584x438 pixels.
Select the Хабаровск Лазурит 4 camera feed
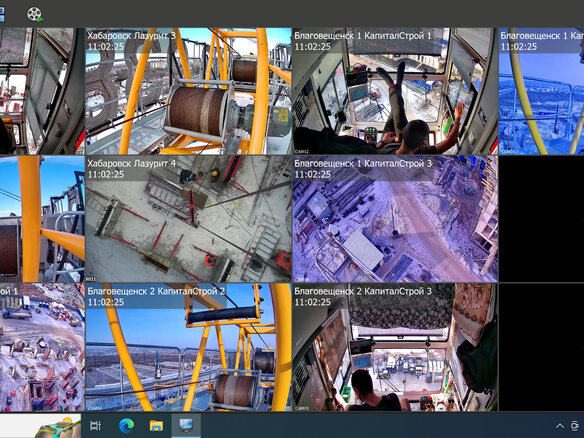click(188, 219)
